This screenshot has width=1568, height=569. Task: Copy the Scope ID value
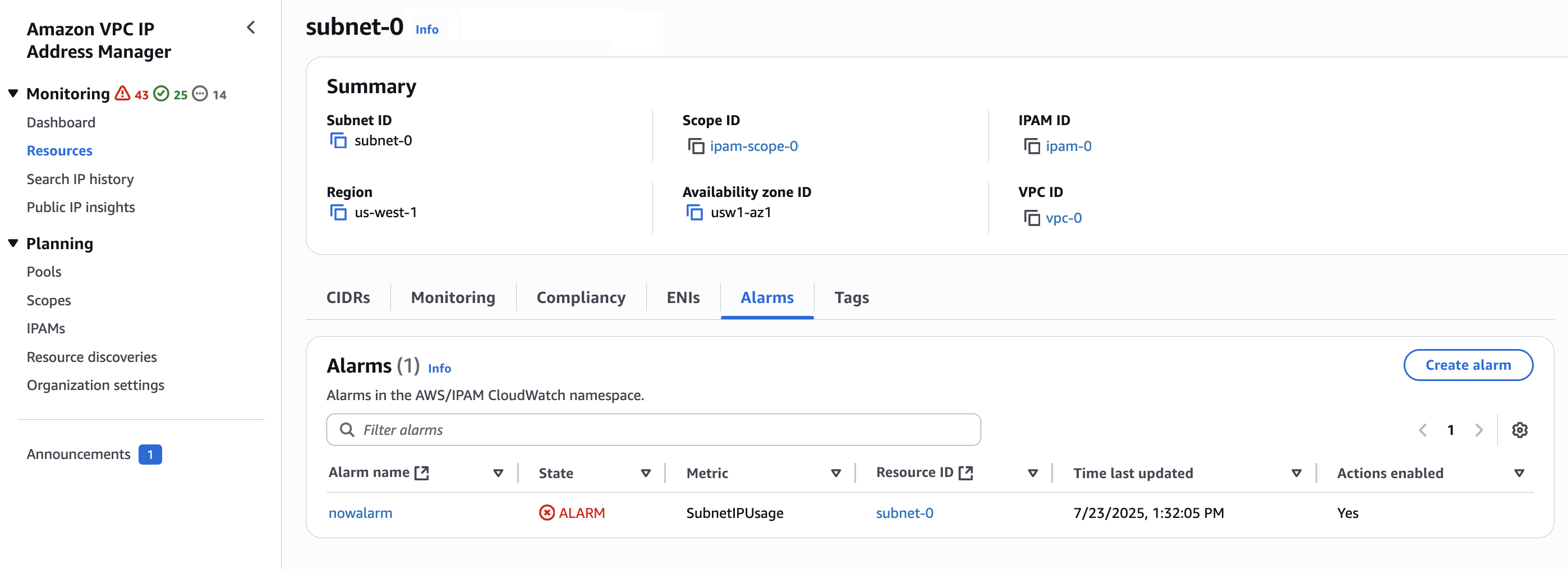click(x=695, y=146)
